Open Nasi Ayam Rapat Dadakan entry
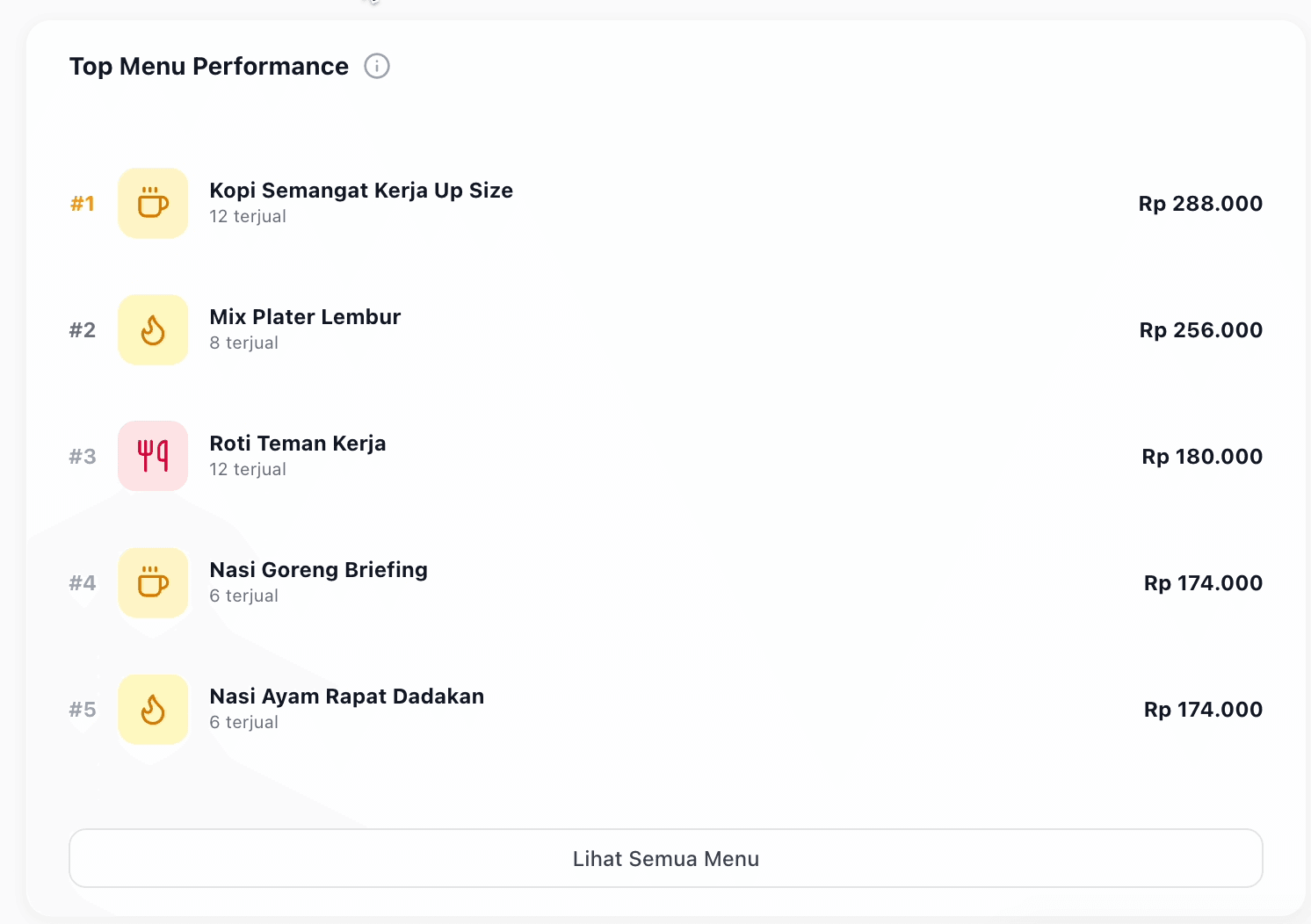The image size is (1311, 924). coord(346,697)
